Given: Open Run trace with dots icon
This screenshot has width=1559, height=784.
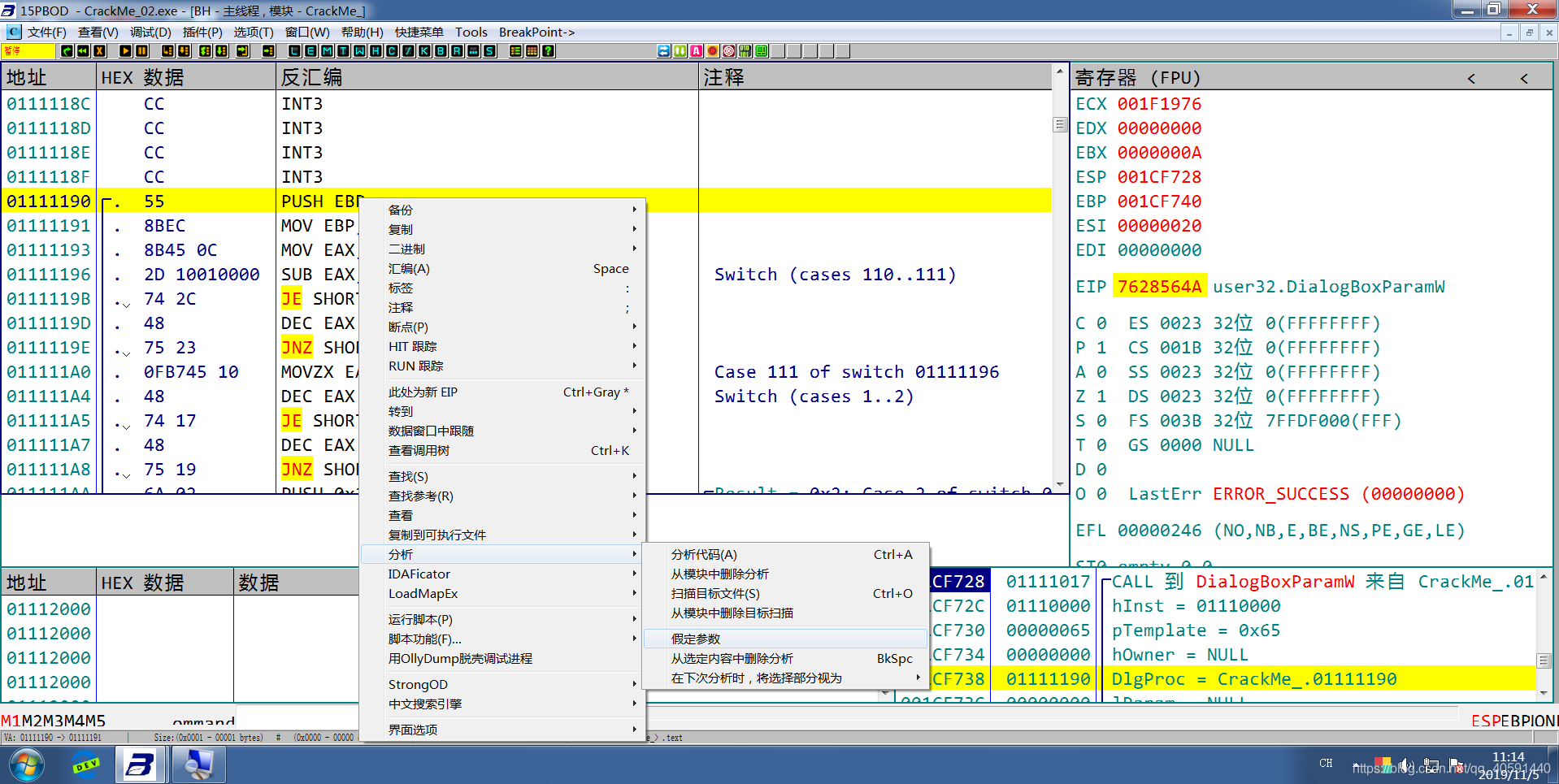Looking at the screenshot, I should click(x=473, y=50).
